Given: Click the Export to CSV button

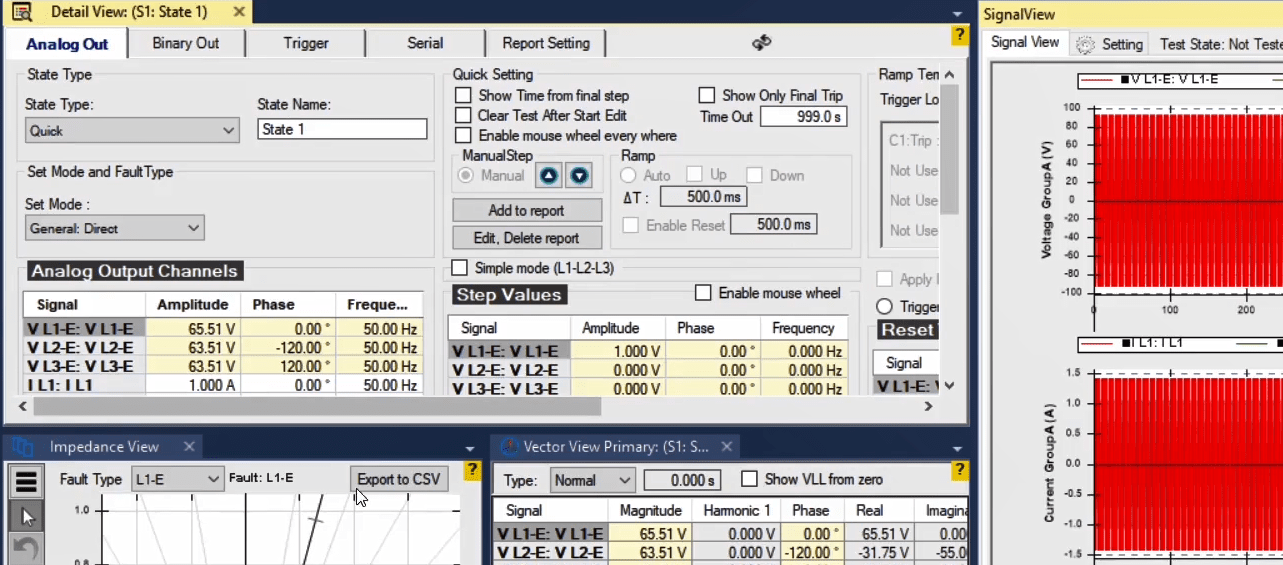Looking at the screenshot, I should (398, 479).
